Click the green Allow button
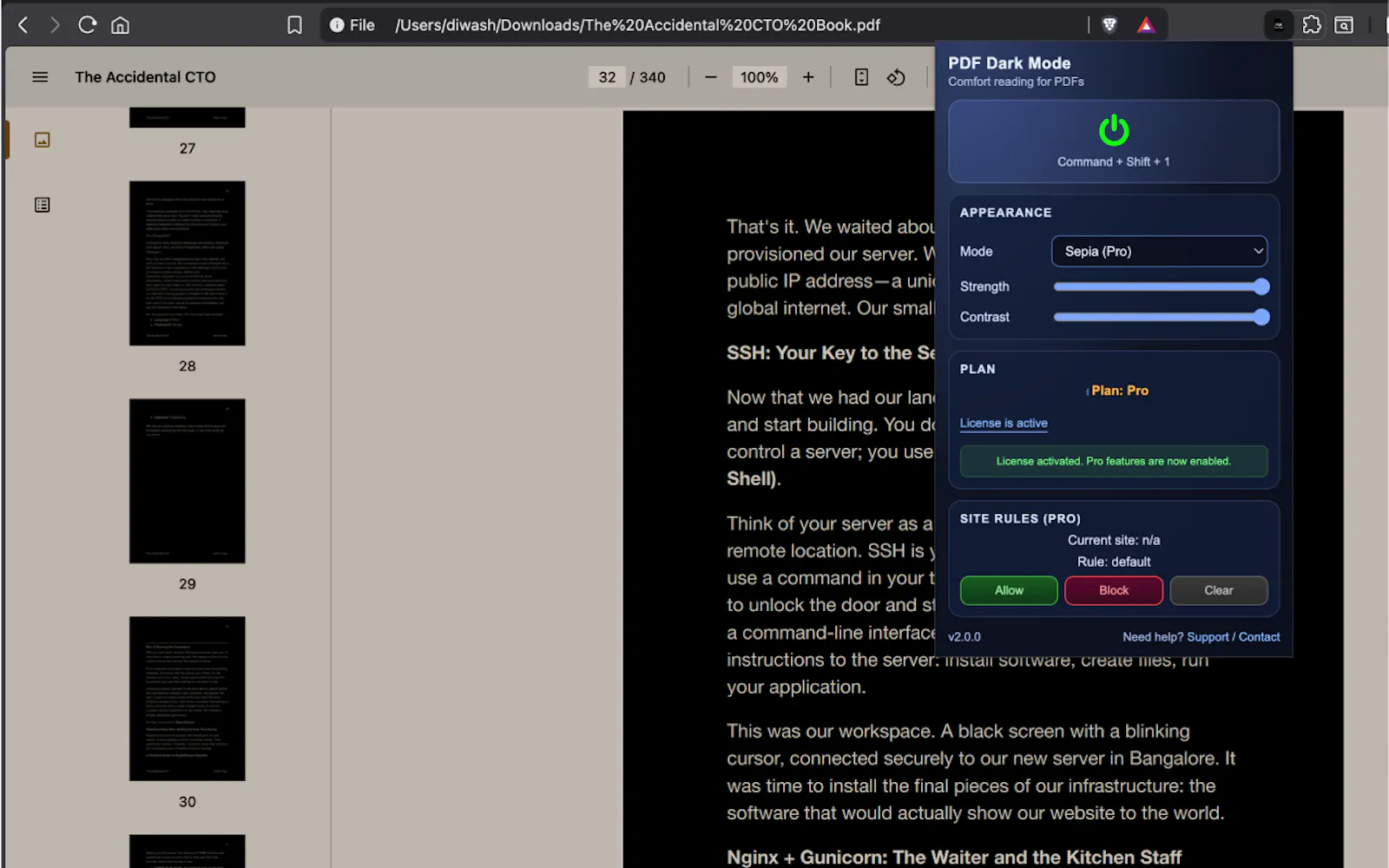 click(1009, 590)
